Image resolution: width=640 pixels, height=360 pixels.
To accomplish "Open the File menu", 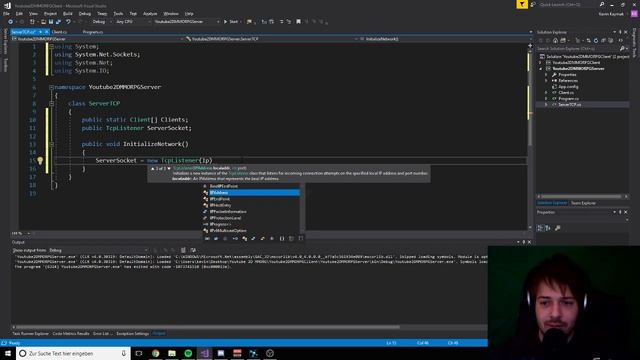I will [x=6, y=13].
